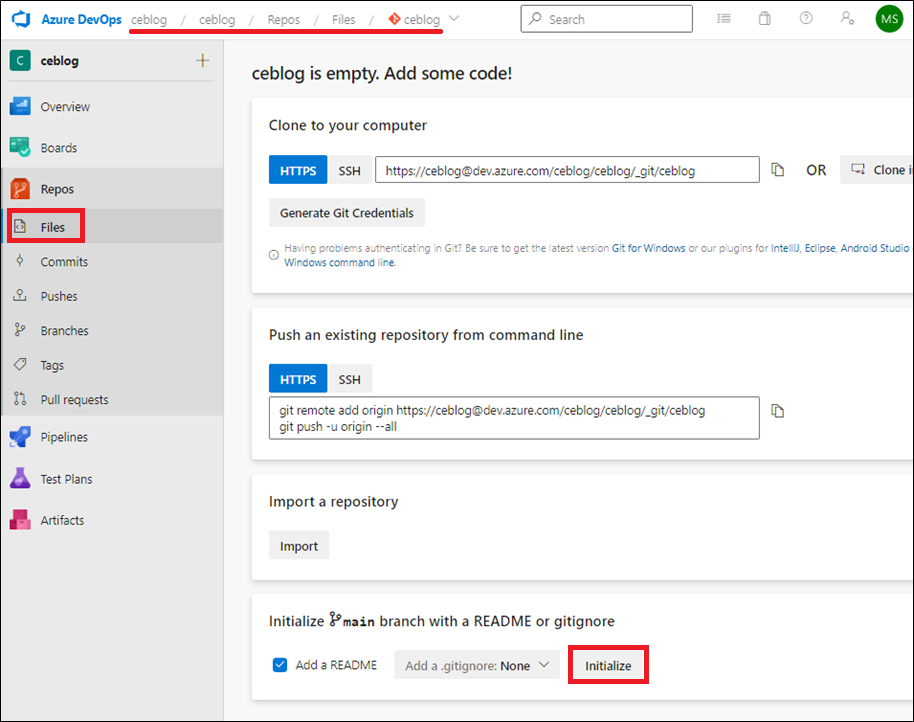Click the Files breadcrumb link
The width and height of the screenshot is (914, 722).
343,19
